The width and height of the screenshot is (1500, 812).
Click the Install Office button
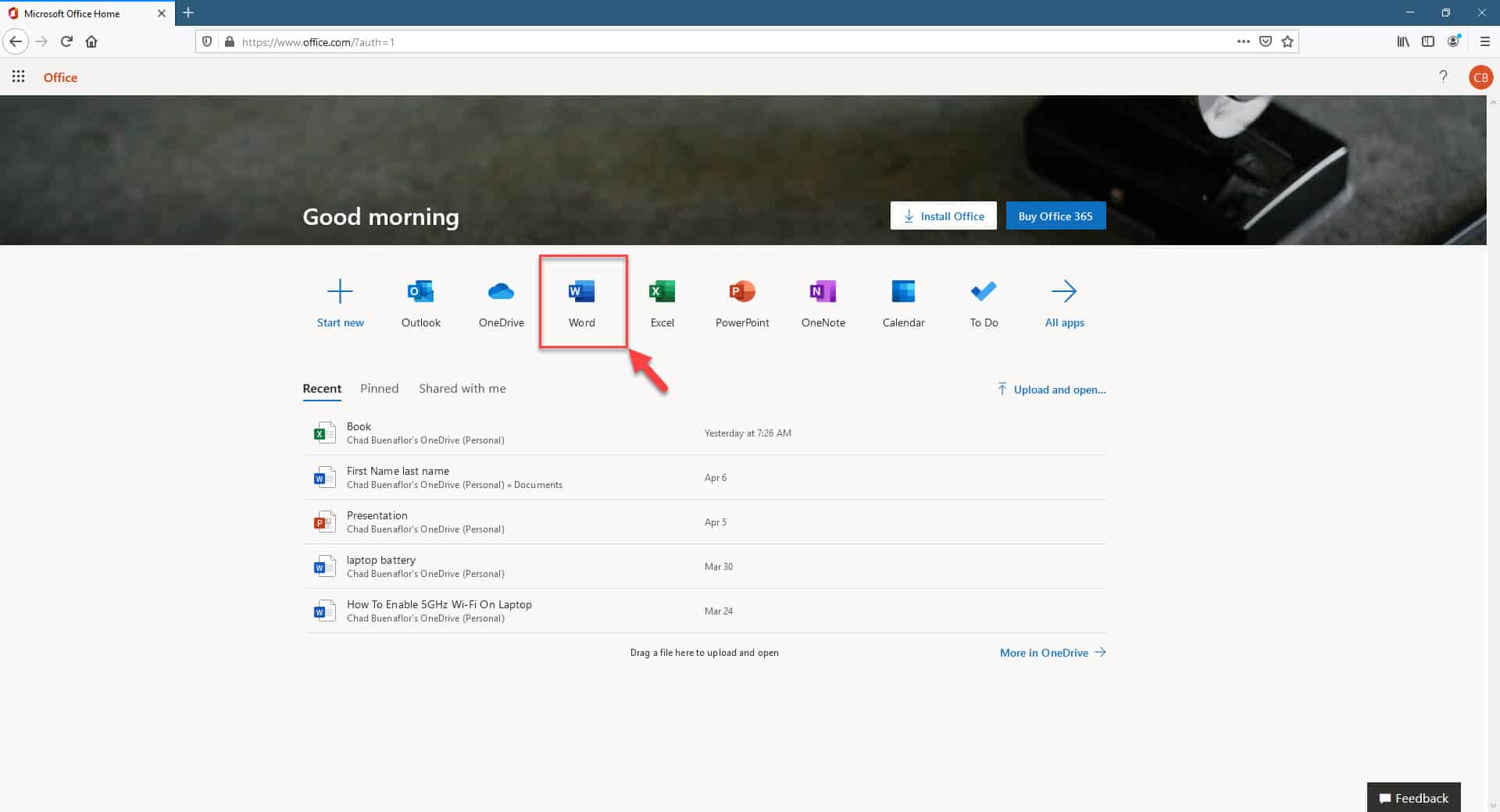(943, 216)
